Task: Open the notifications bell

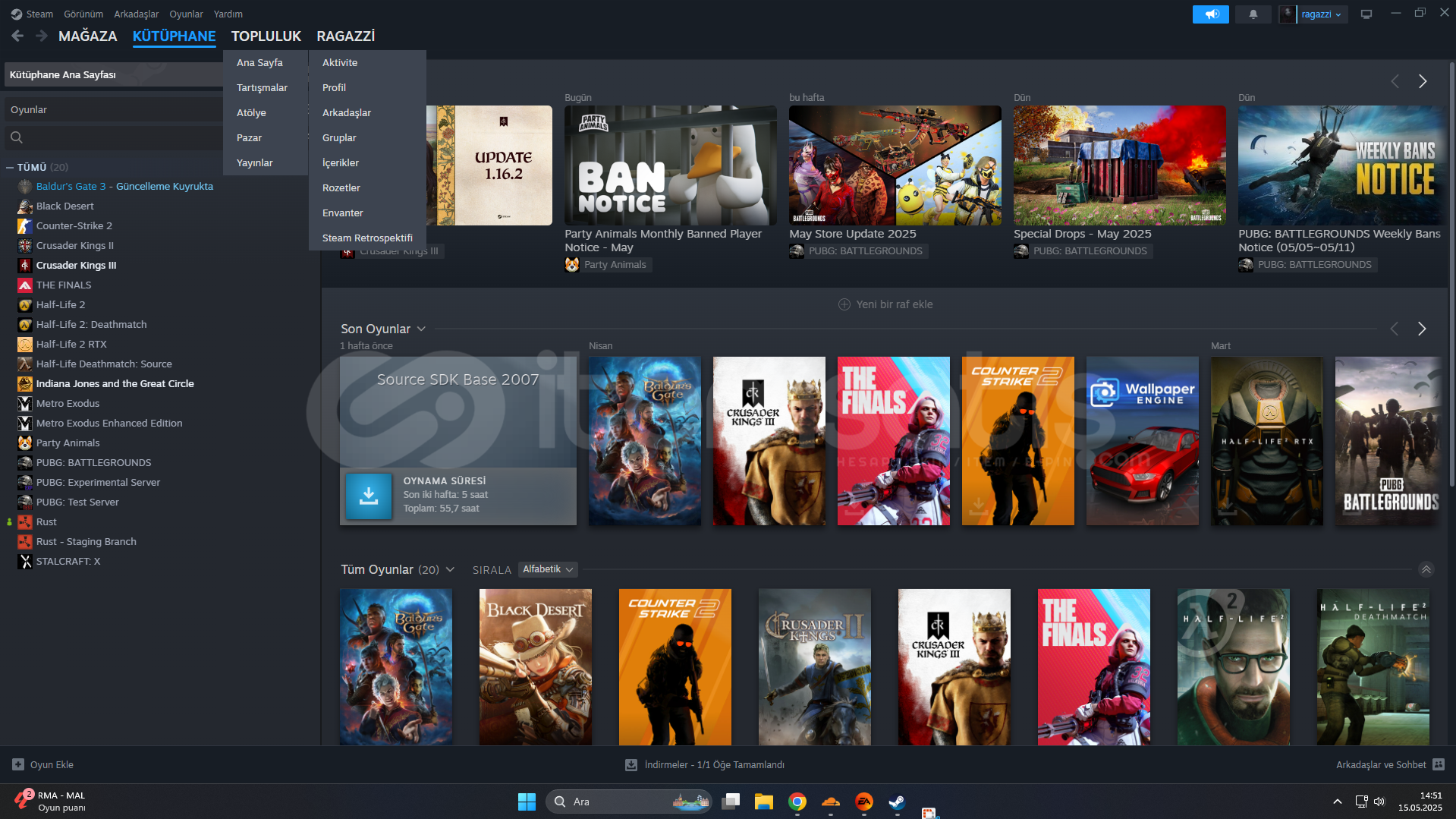Action: click(1253, 14)
